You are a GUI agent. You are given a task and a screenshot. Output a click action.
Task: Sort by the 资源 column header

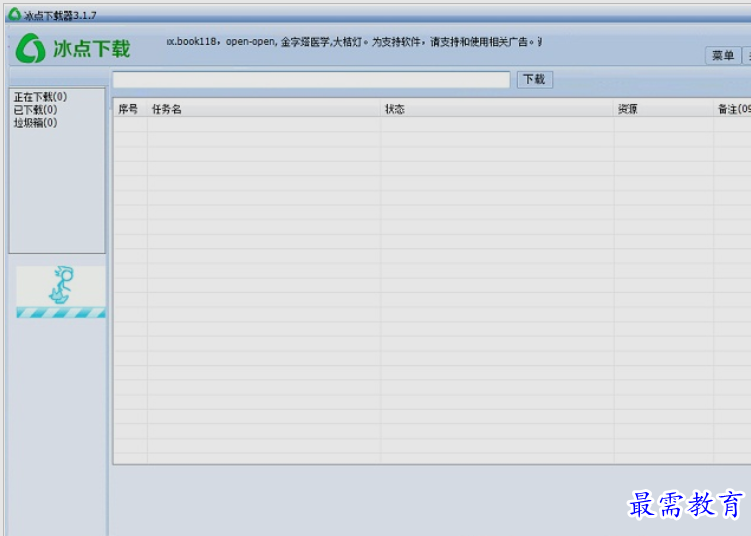click(664, 109)
